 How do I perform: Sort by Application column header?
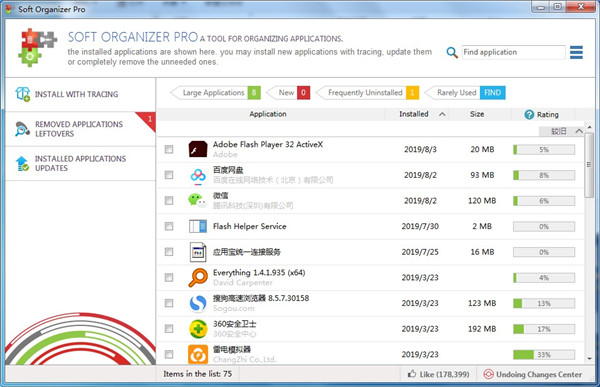[x=268, y=114]
